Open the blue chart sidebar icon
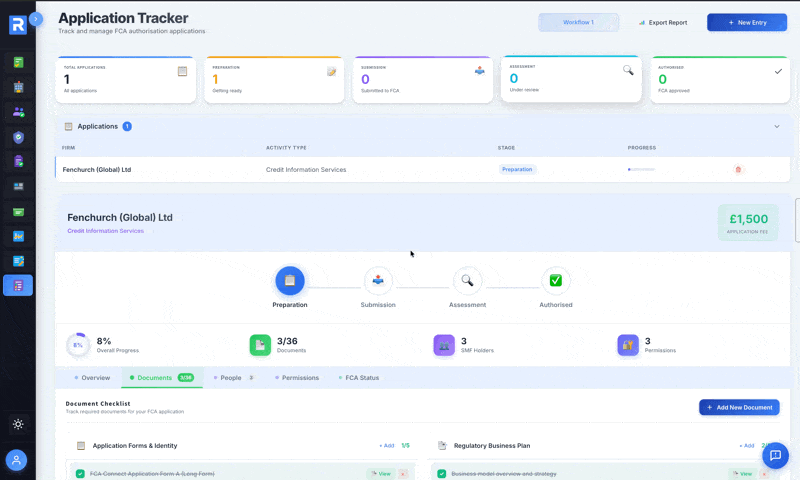This screenshot has width=800, height=480. [18, 236]
